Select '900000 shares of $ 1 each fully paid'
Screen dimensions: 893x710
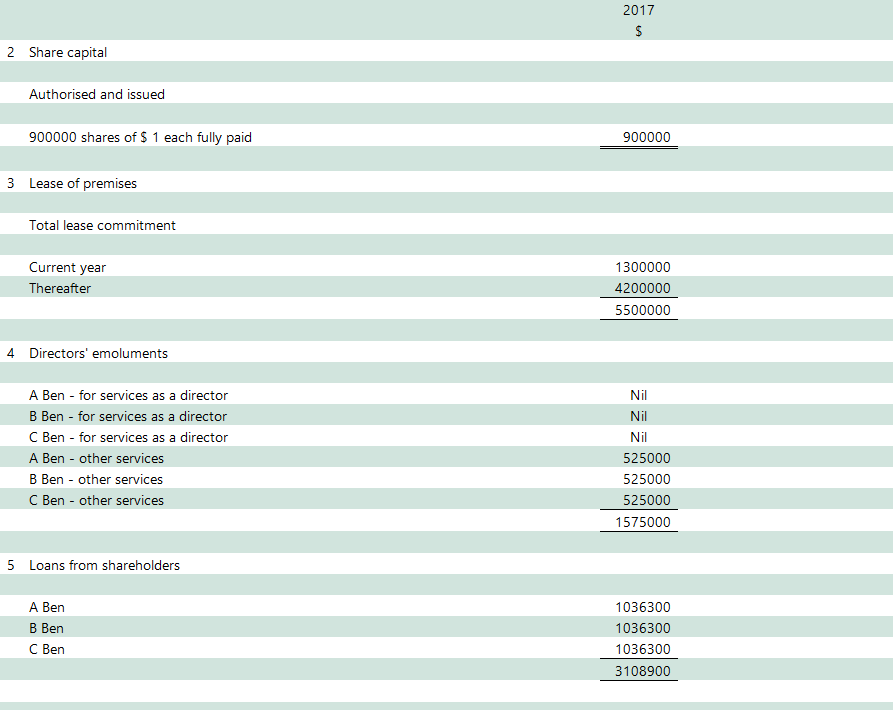(x=140, y=137)
